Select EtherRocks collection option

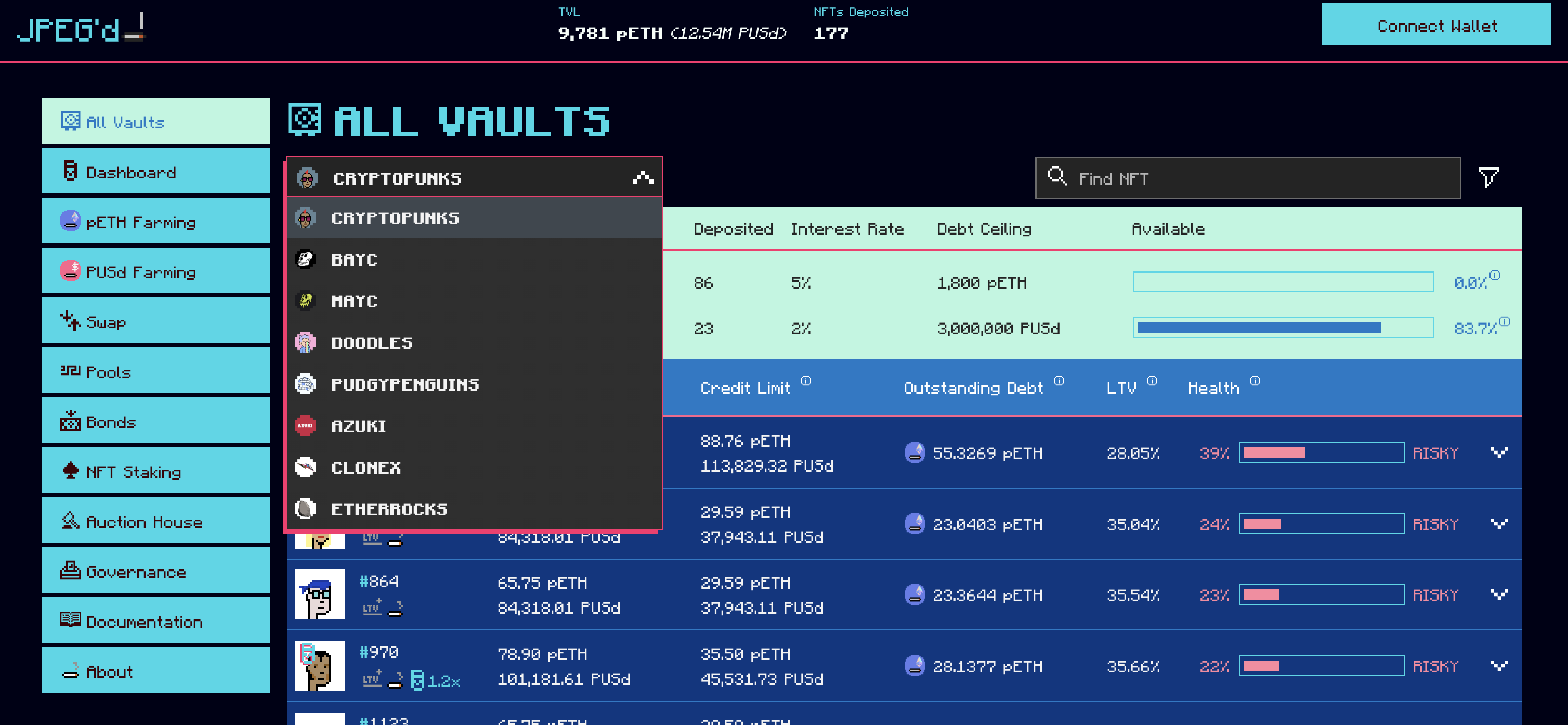389,509
